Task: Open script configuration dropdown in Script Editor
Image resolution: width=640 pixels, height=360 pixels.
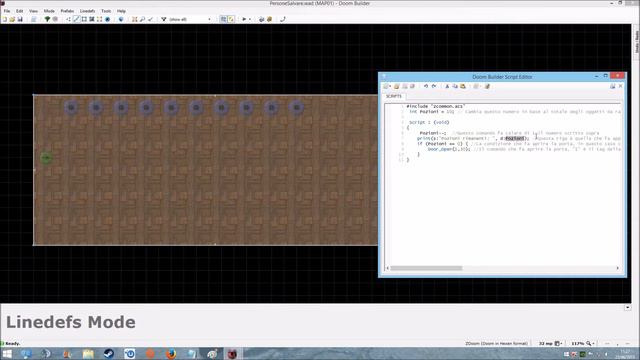Action: pos(476,87)
